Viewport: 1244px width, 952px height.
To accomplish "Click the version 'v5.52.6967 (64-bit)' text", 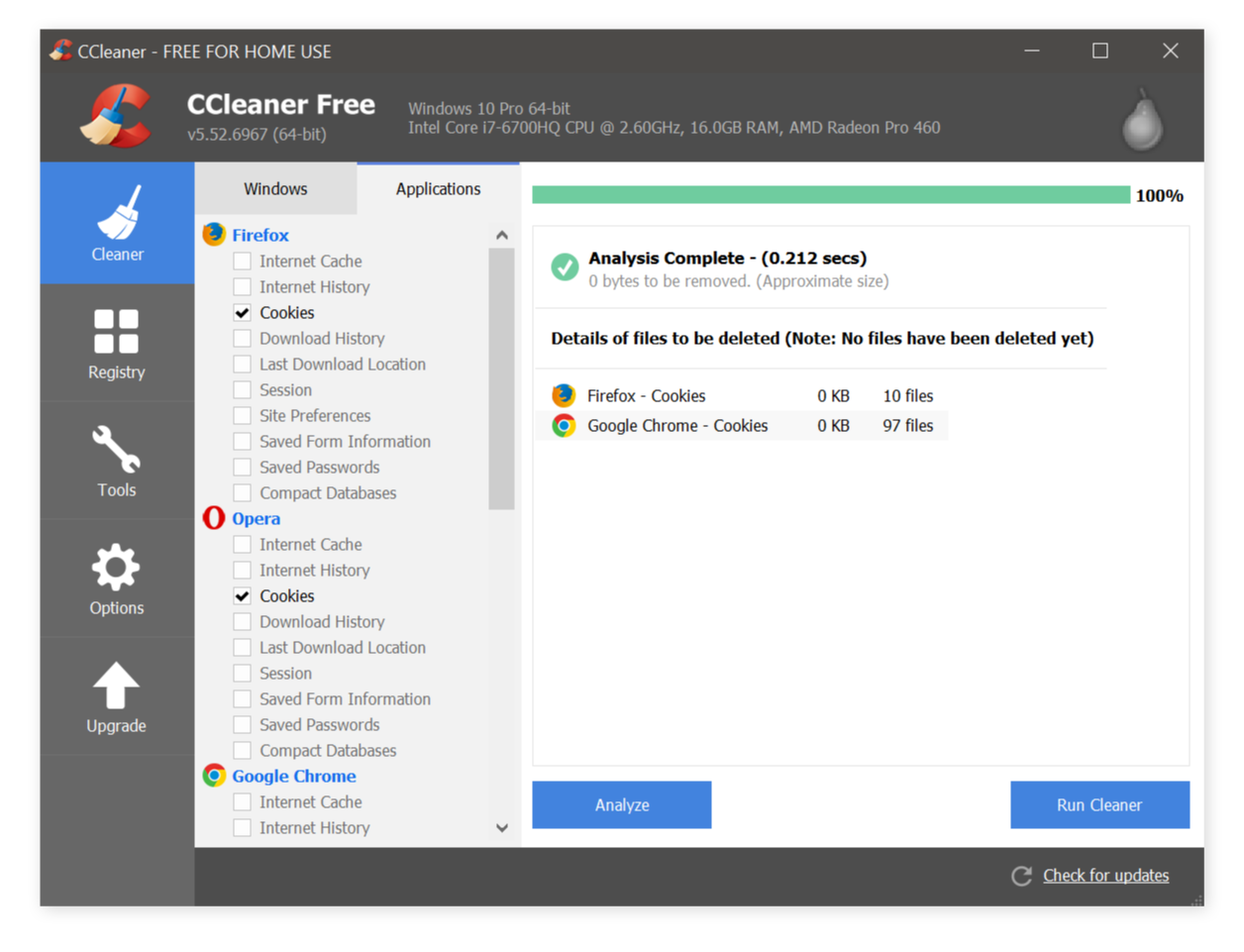I will point(257,134).
